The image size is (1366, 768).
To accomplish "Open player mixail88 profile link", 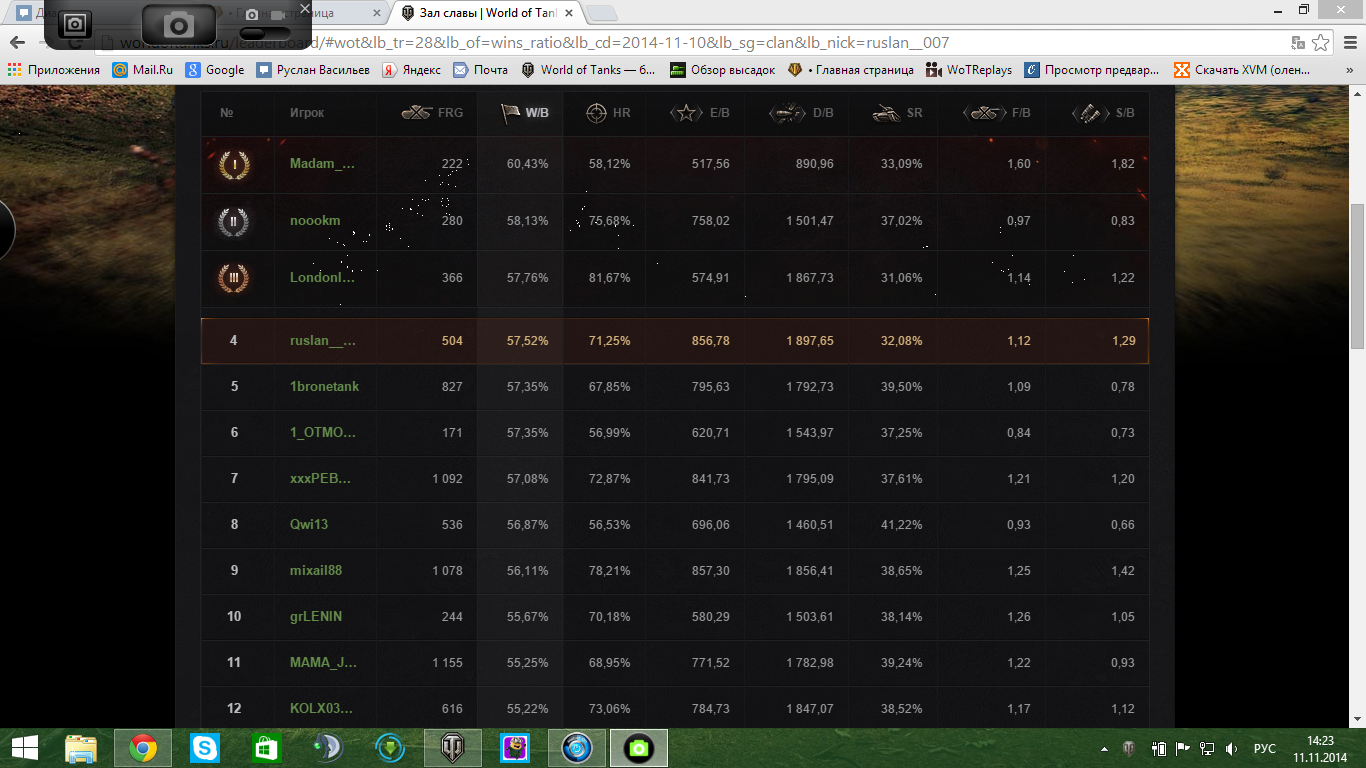I will 316,571.
